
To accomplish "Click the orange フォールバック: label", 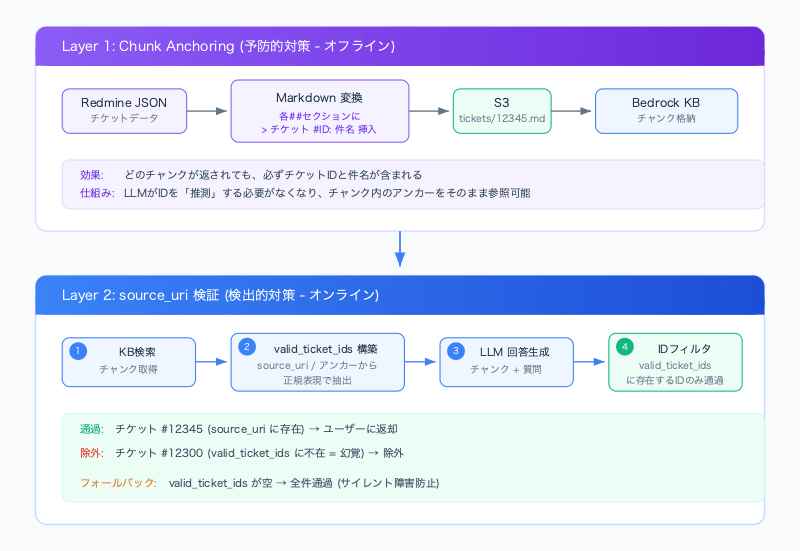I will point(118,483).
